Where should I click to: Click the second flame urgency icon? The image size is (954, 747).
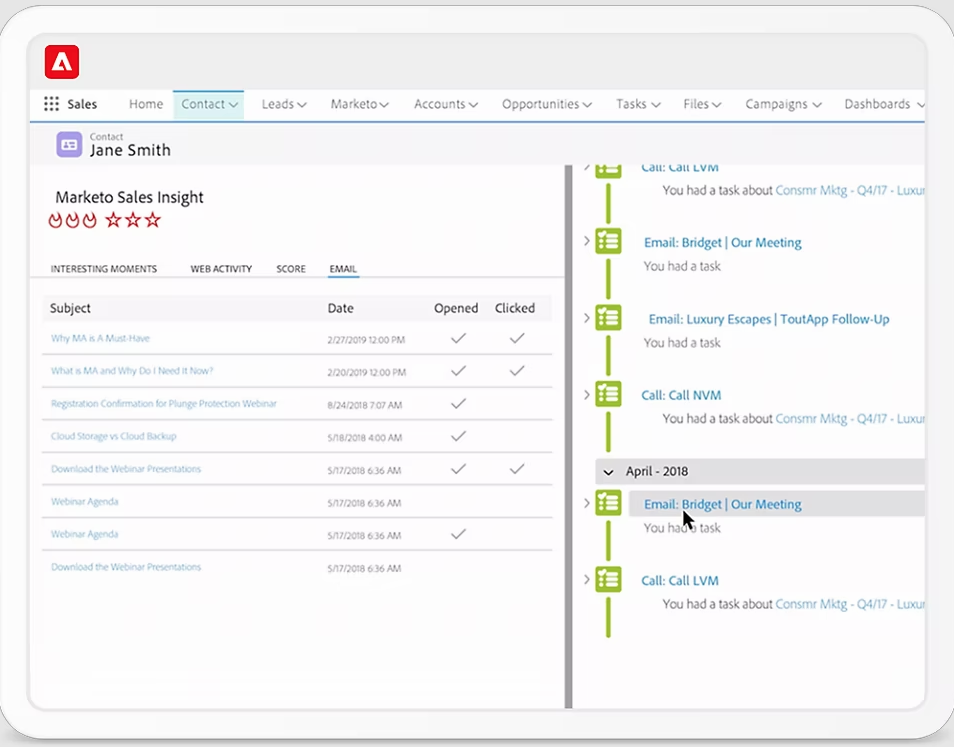point(72,220)
